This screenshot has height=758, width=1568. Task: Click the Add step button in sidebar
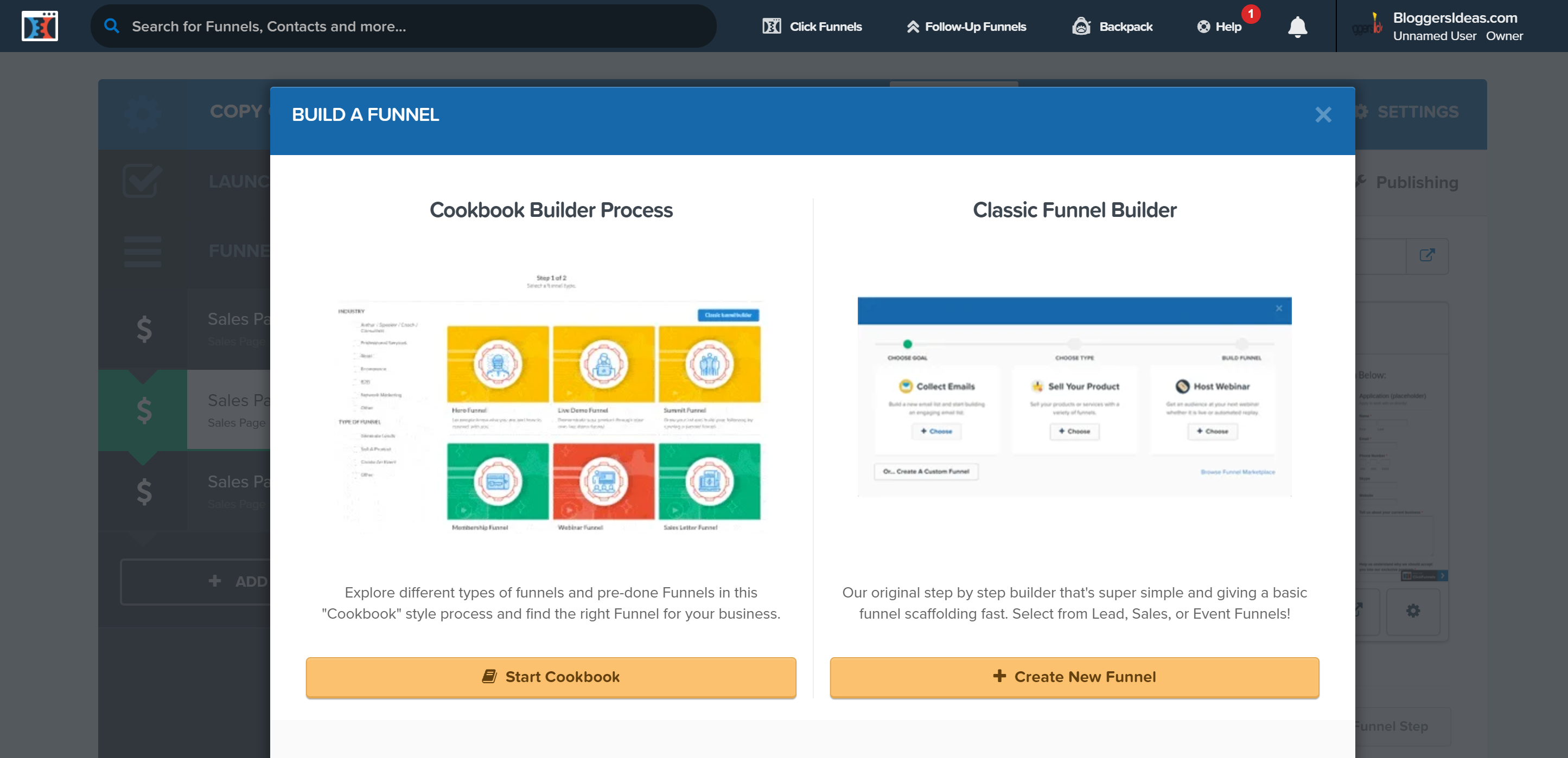pos(195,582)
